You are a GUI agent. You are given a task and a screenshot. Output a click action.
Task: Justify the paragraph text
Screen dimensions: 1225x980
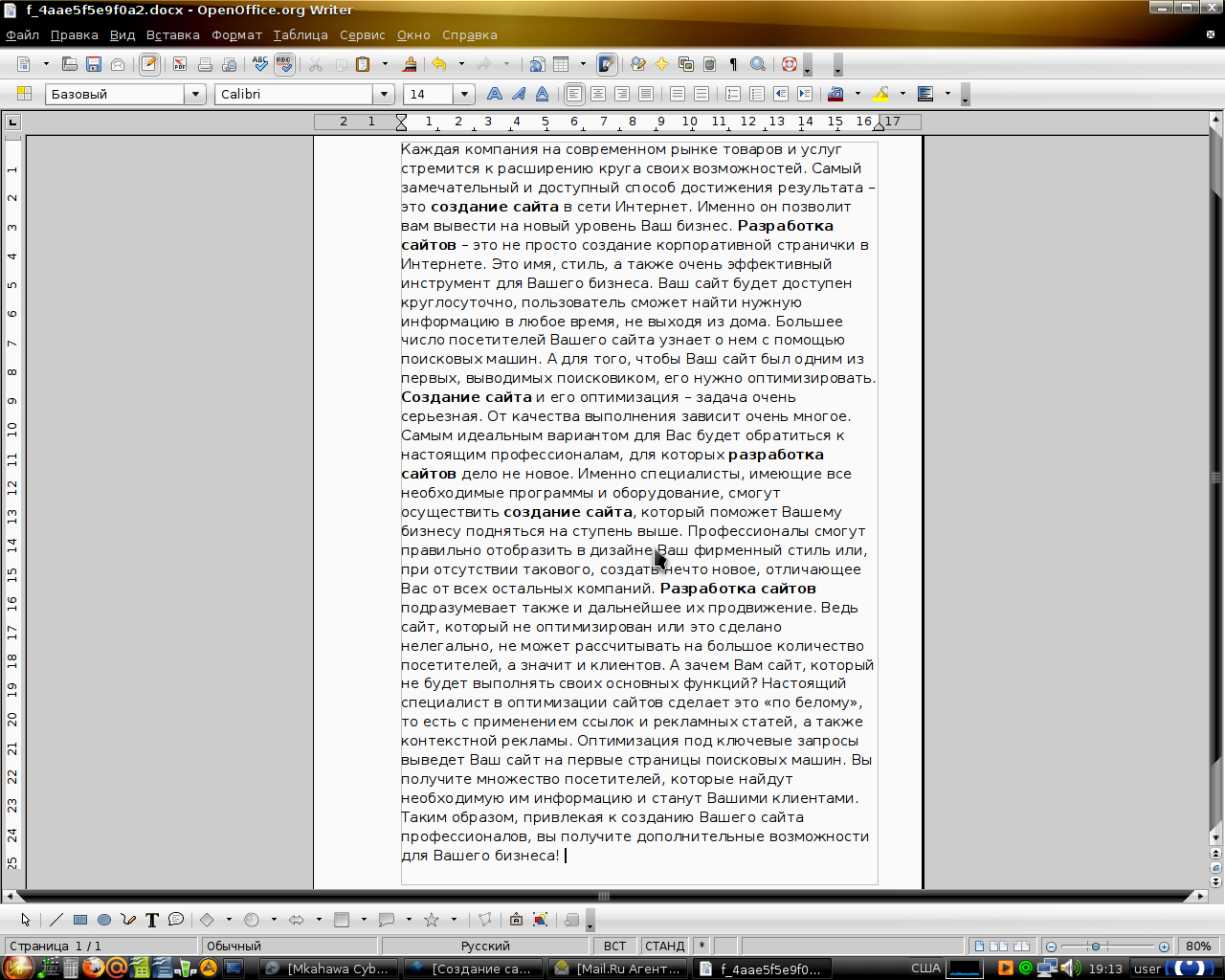(646, 94)
